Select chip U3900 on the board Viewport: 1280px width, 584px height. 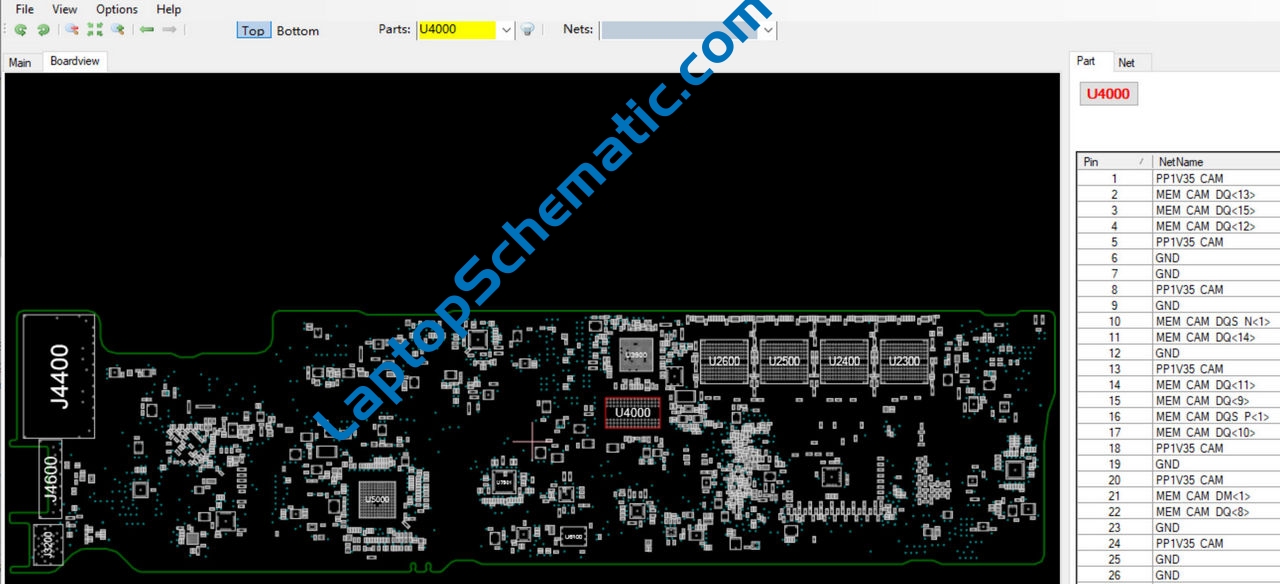(x=635, y=355)
